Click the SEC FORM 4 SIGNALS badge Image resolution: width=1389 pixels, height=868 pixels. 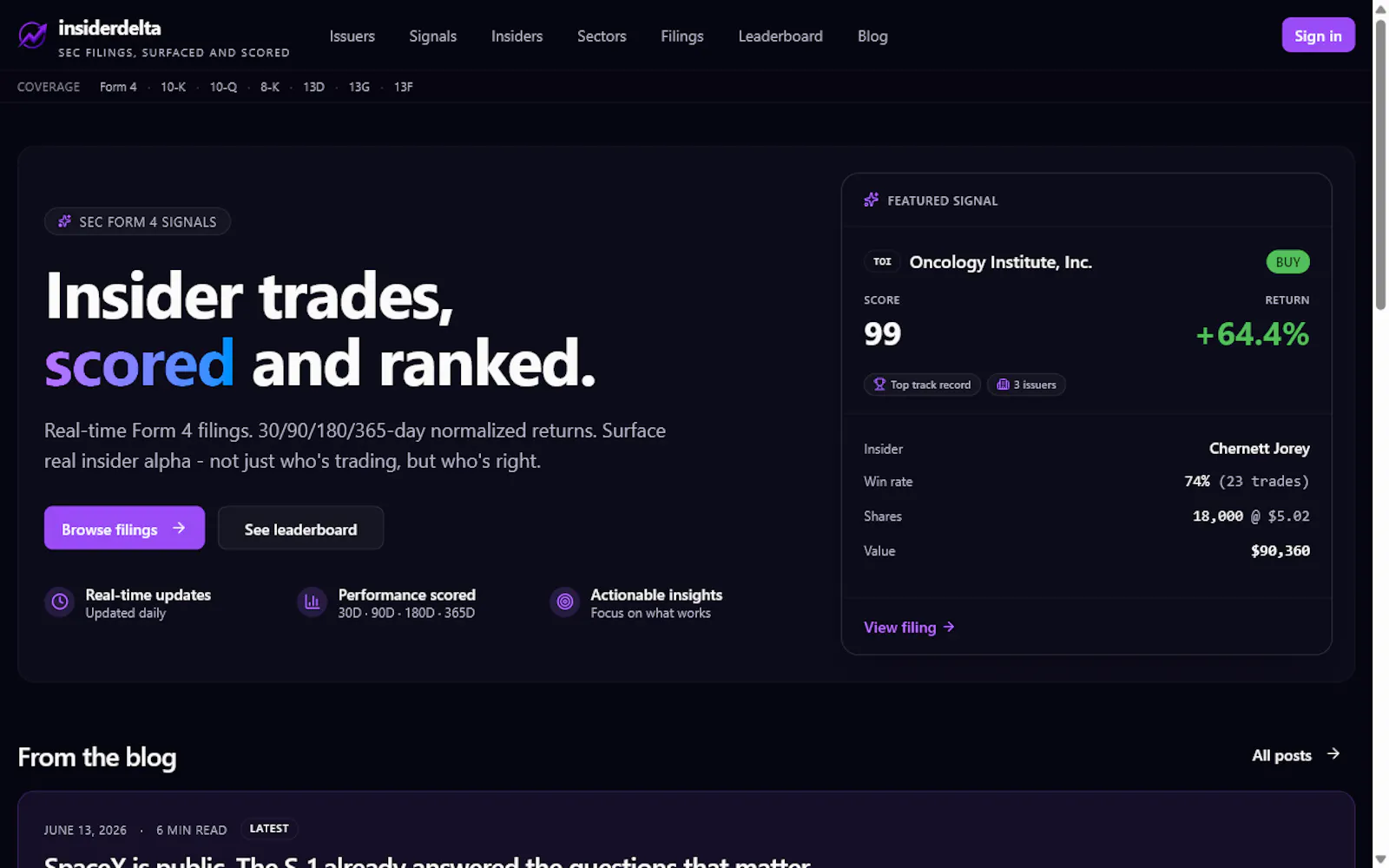137,221
